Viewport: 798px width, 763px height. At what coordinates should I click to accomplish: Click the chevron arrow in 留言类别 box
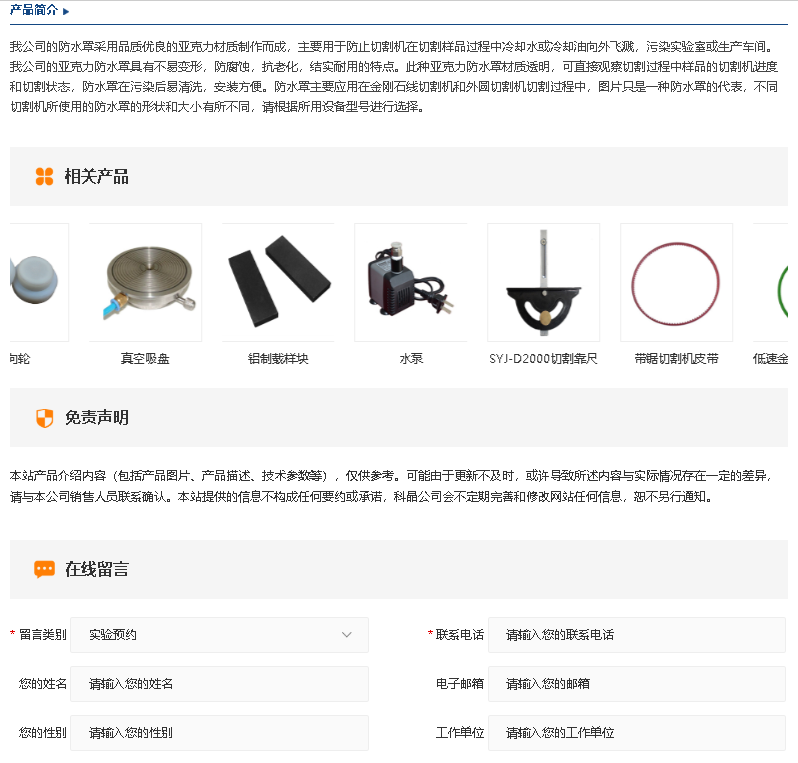347,635
